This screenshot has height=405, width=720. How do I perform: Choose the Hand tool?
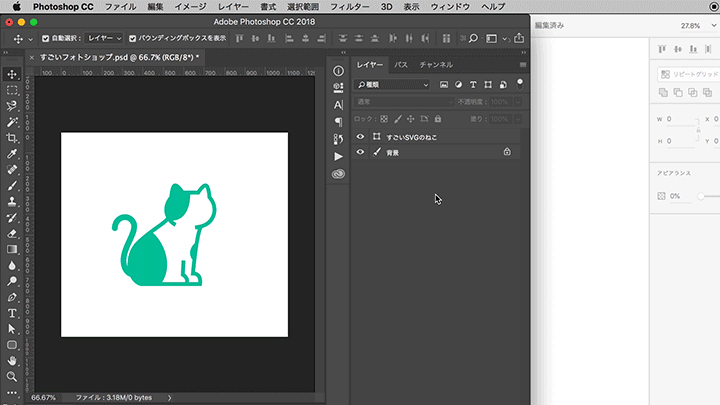[x=12, y=360]
